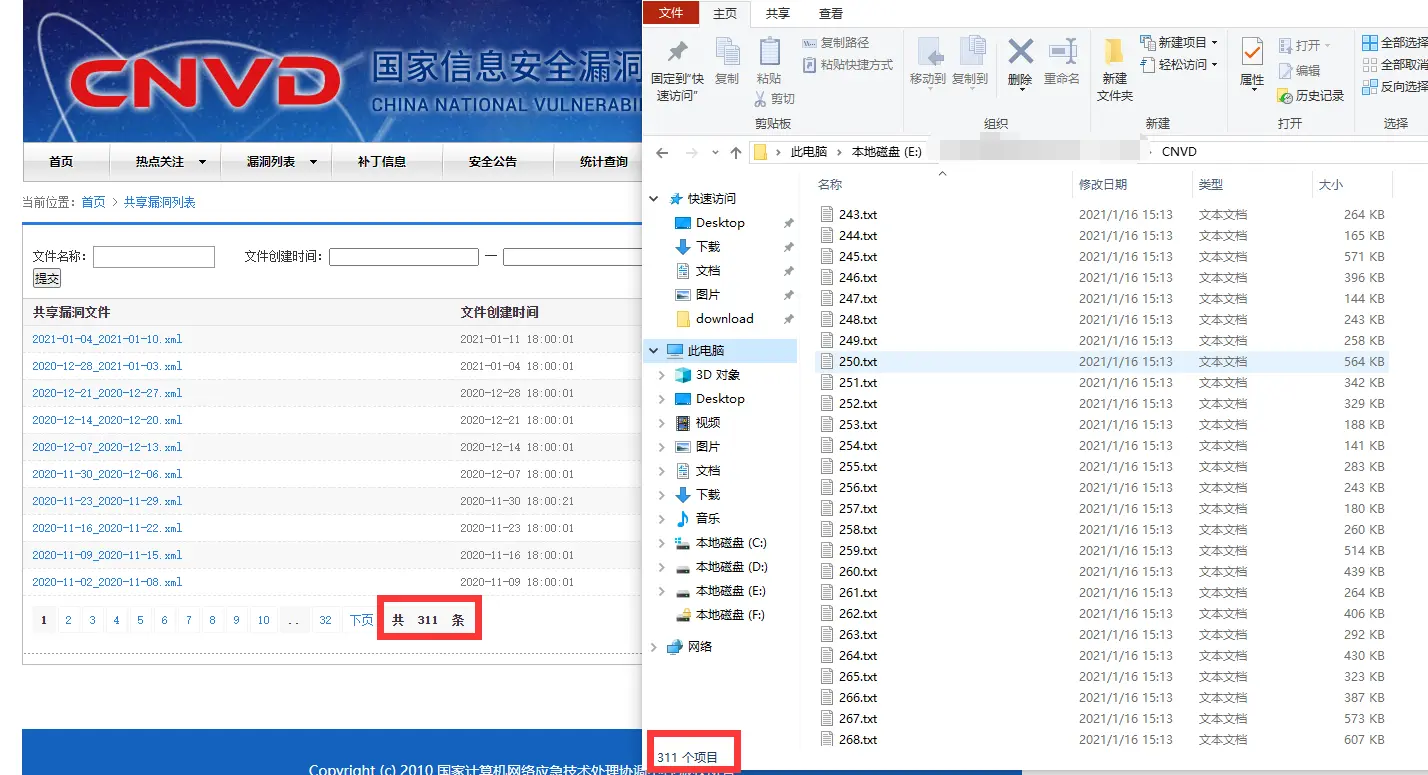Switch to the Share ribbon tab

click(777, 13)
